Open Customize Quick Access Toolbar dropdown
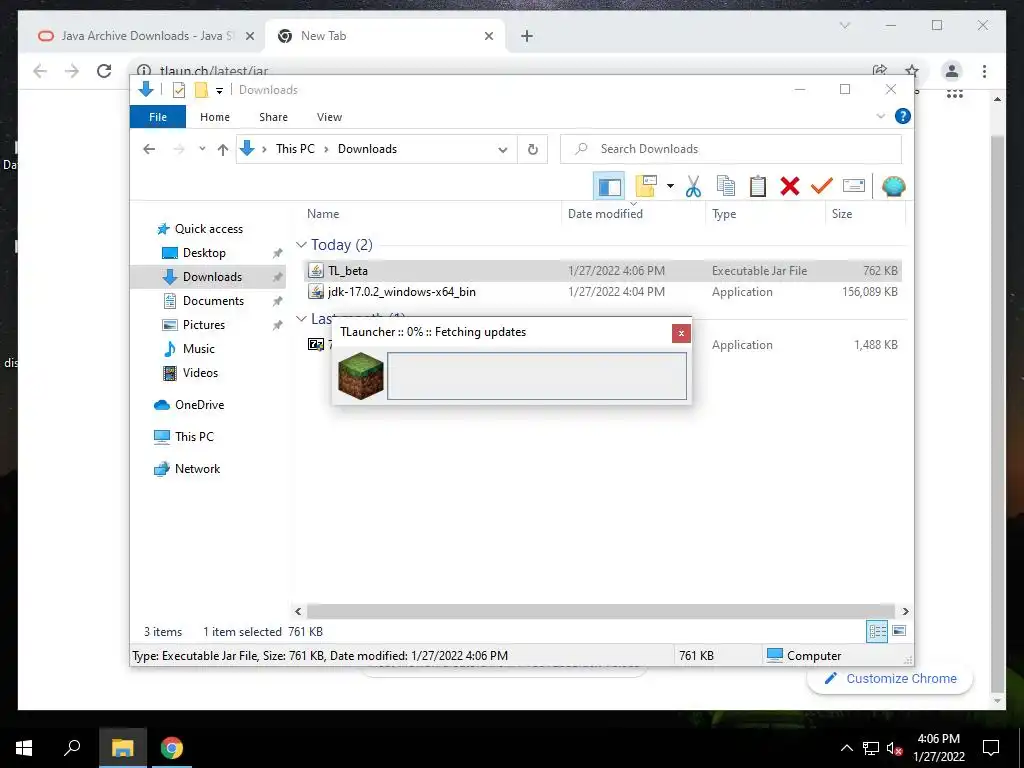1024x768 pixels. pyautogui.click(x=219, y=91)
